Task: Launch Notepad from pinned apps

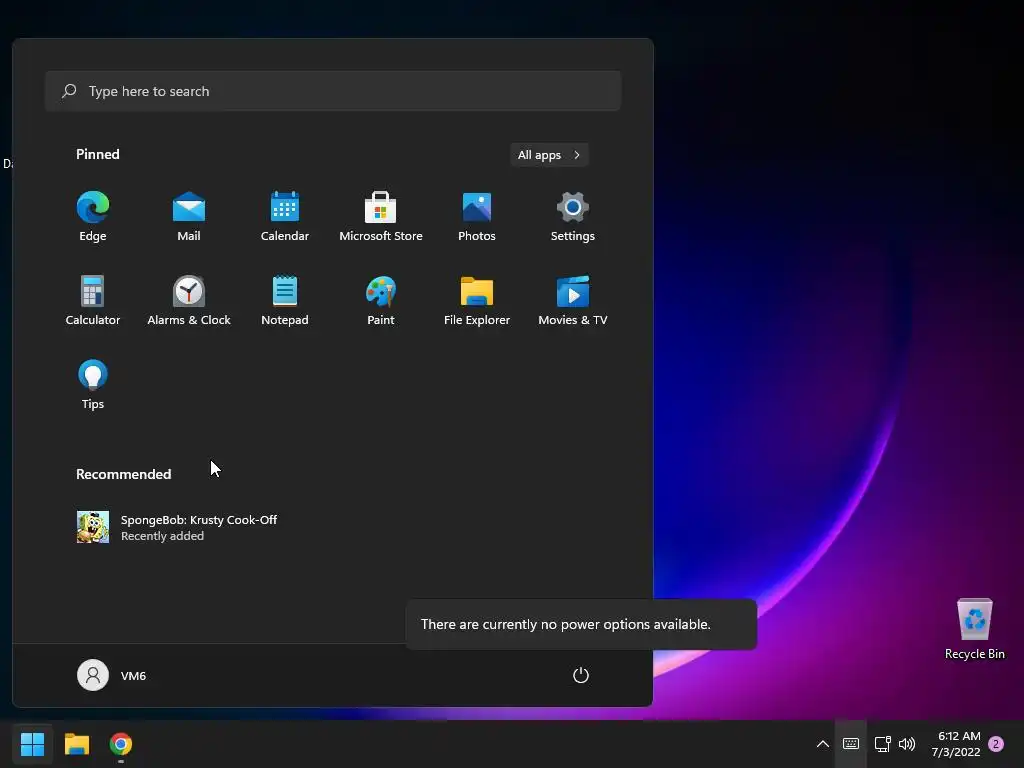Action: (285, 300)
